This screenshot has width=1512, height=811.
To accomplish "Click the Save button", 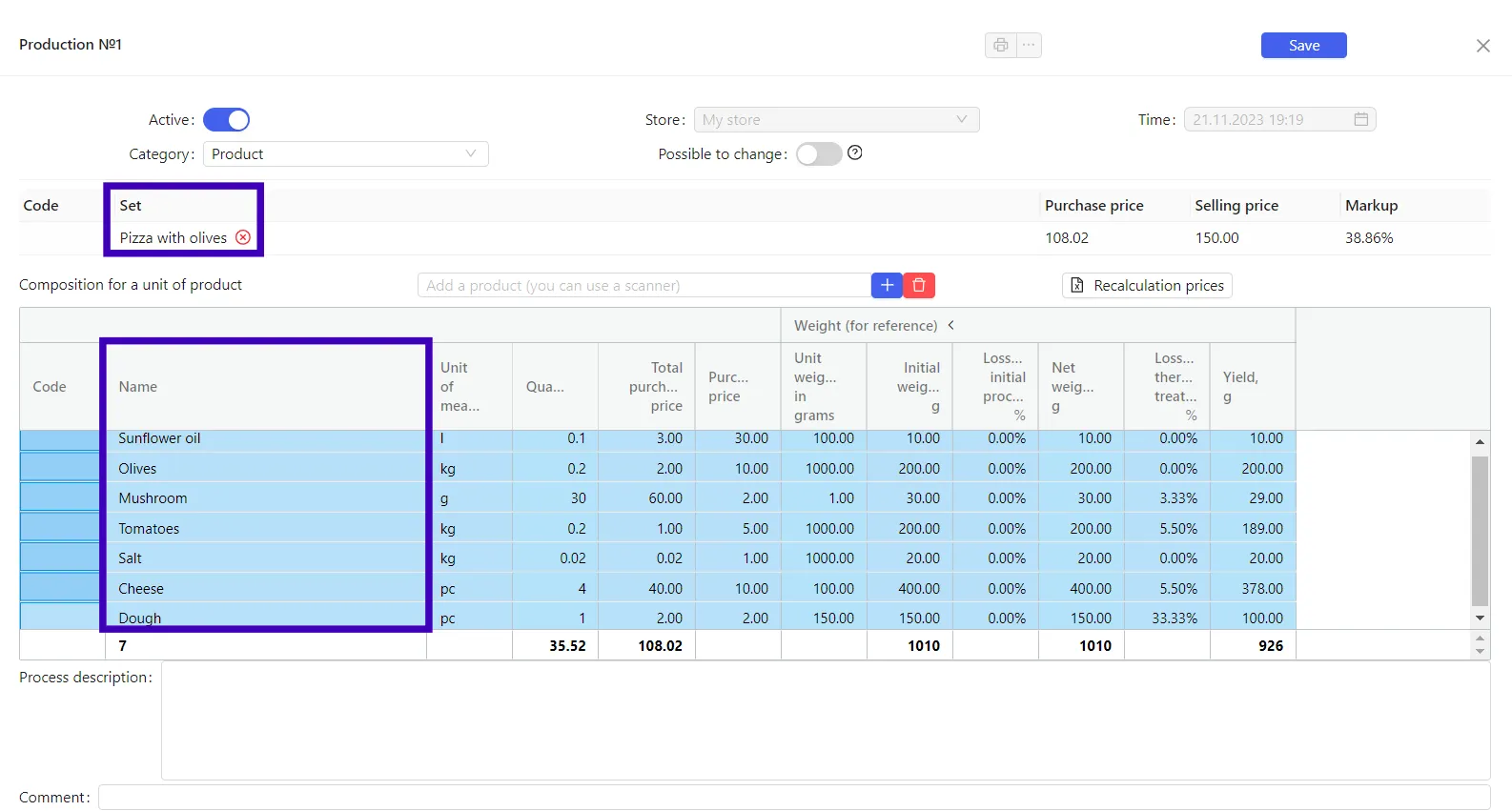I will click(1303, 45).
